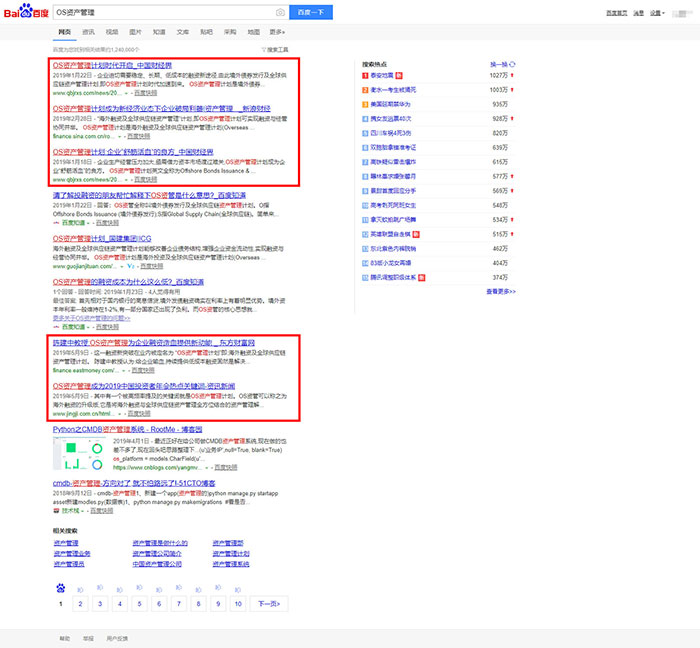Viewport: 700px width, 648px height.
Task: Click the 百度一下 search button
Action: click(311, 12)
